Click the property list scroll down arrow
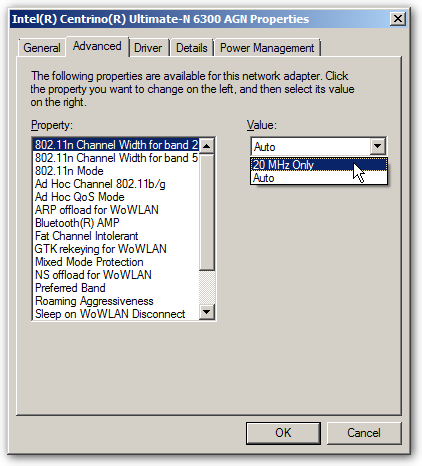Screen dimensions: 422x466 point(207,312)
